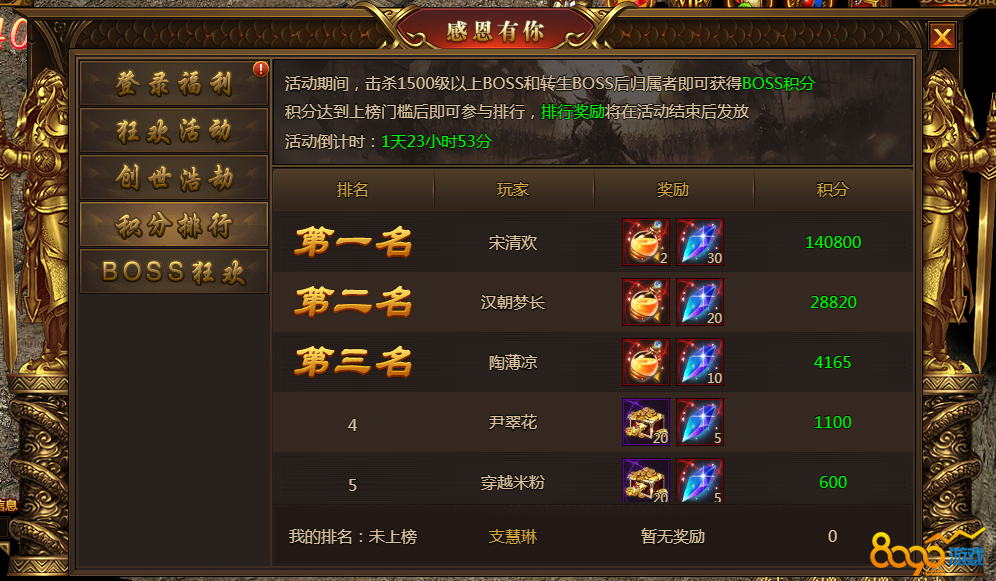This screenshot has height=581, width=996.
Task: Switch to 狂欢活动 tab
Action: (x=174, y=130)
